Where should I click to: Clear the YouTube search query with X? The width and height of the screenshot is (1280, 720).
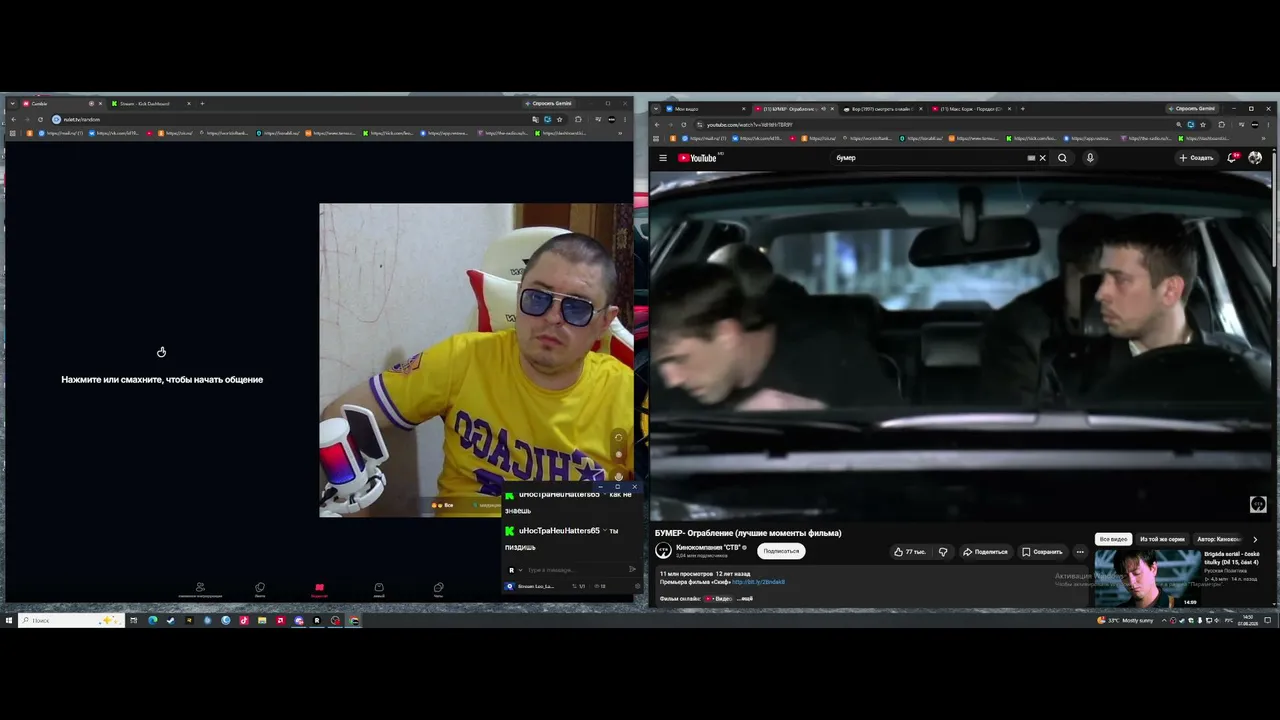tap(1042, 158)
